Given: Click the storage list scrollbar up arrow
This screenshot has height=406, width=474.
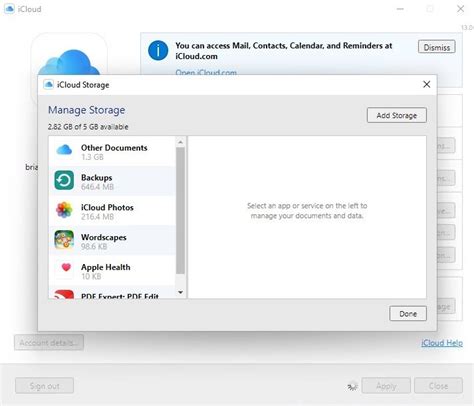Looking at the screenshot, I should 180,142.
